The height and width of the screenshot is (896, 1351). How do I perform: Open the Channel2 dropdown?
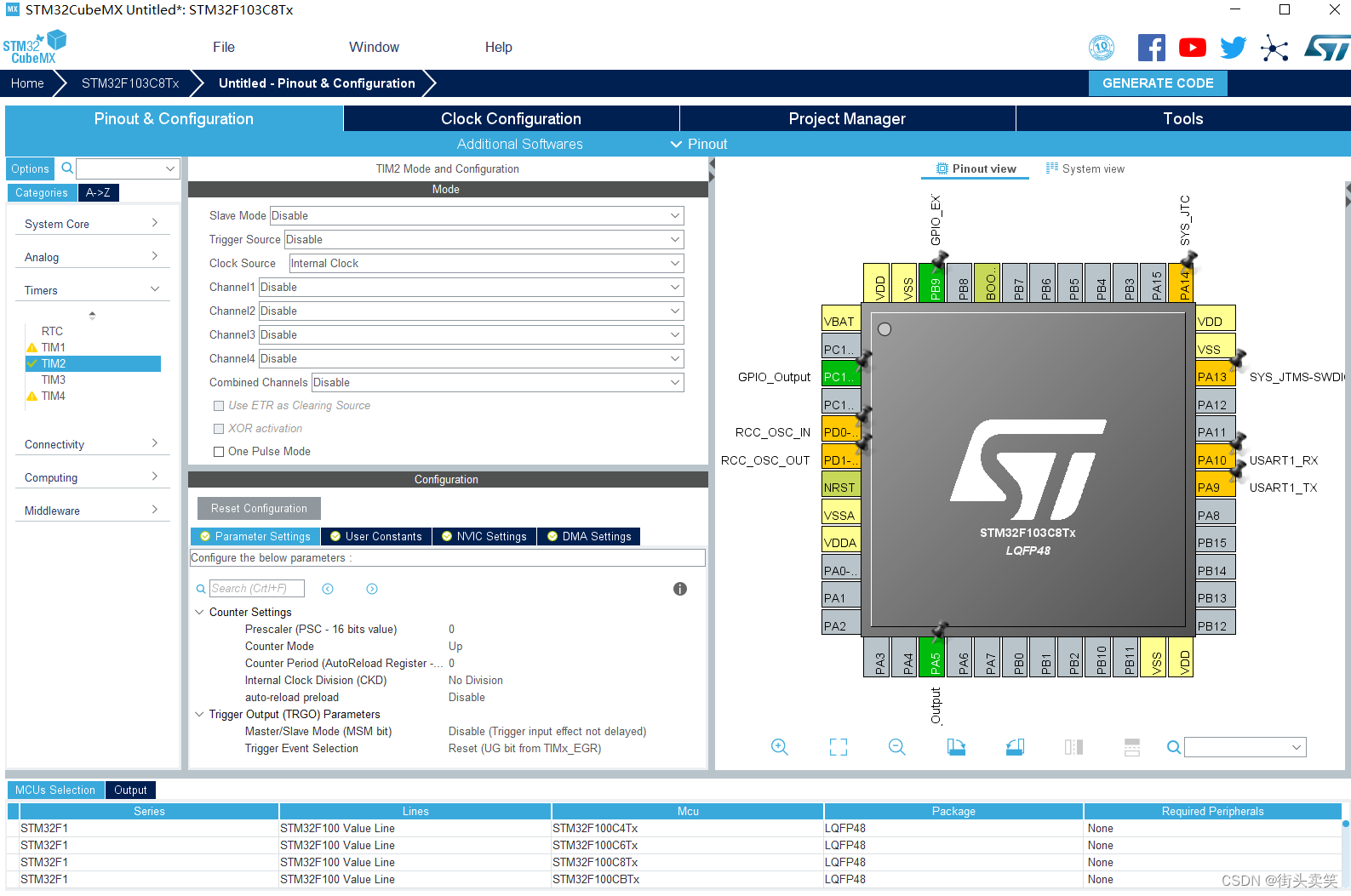coord(471,311)
